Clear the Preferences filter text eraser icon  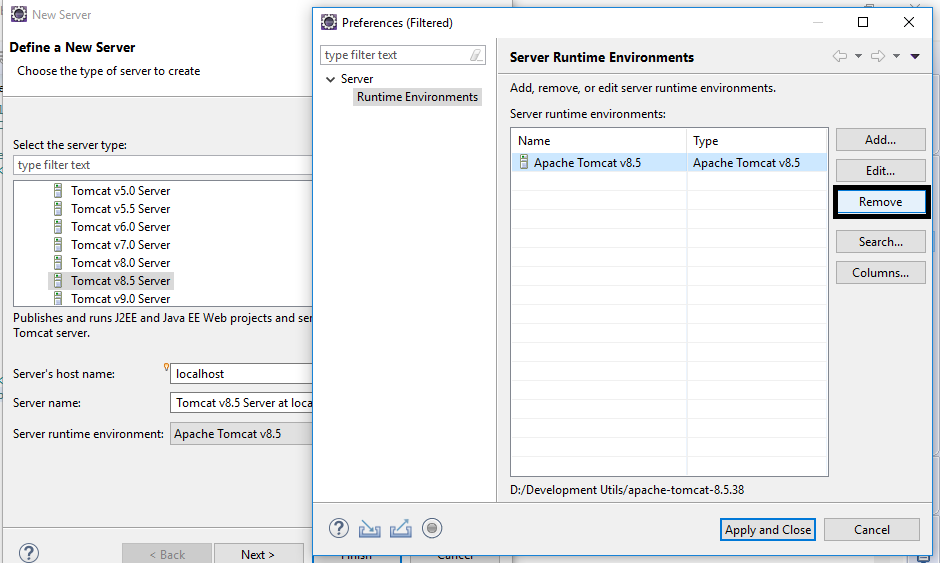[x=476, y=55]
